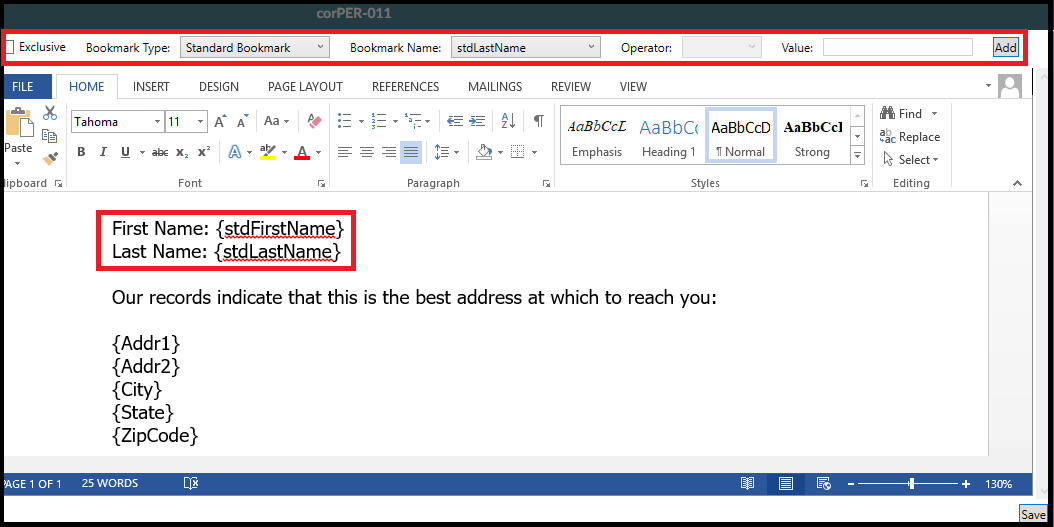Open font size dropdown
Viewport: 1054px width, 527px height.
[201, 122]
